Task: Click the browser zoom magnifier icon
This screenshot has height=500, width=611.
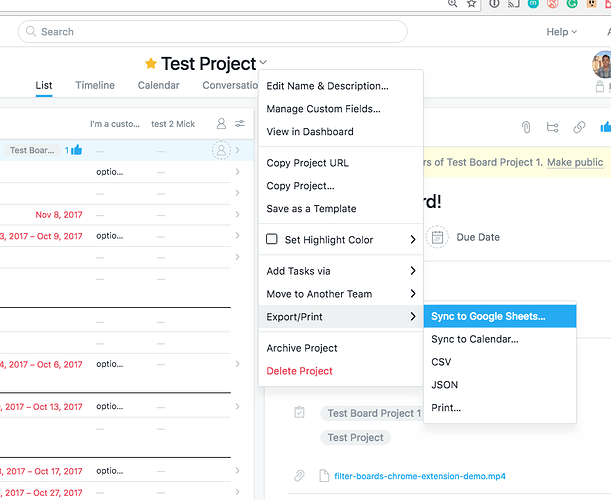Action: point(452,4)
